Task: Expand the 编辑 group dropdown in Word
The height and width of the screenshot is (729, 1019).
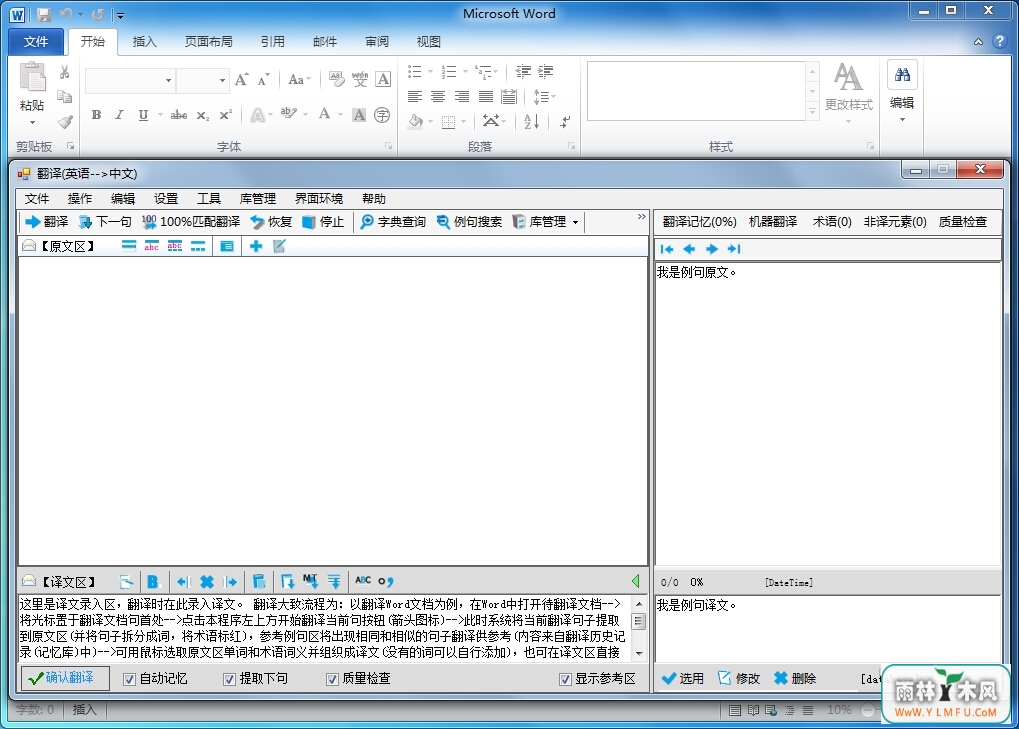Action: pyautogui.click(x=902, y=120)
